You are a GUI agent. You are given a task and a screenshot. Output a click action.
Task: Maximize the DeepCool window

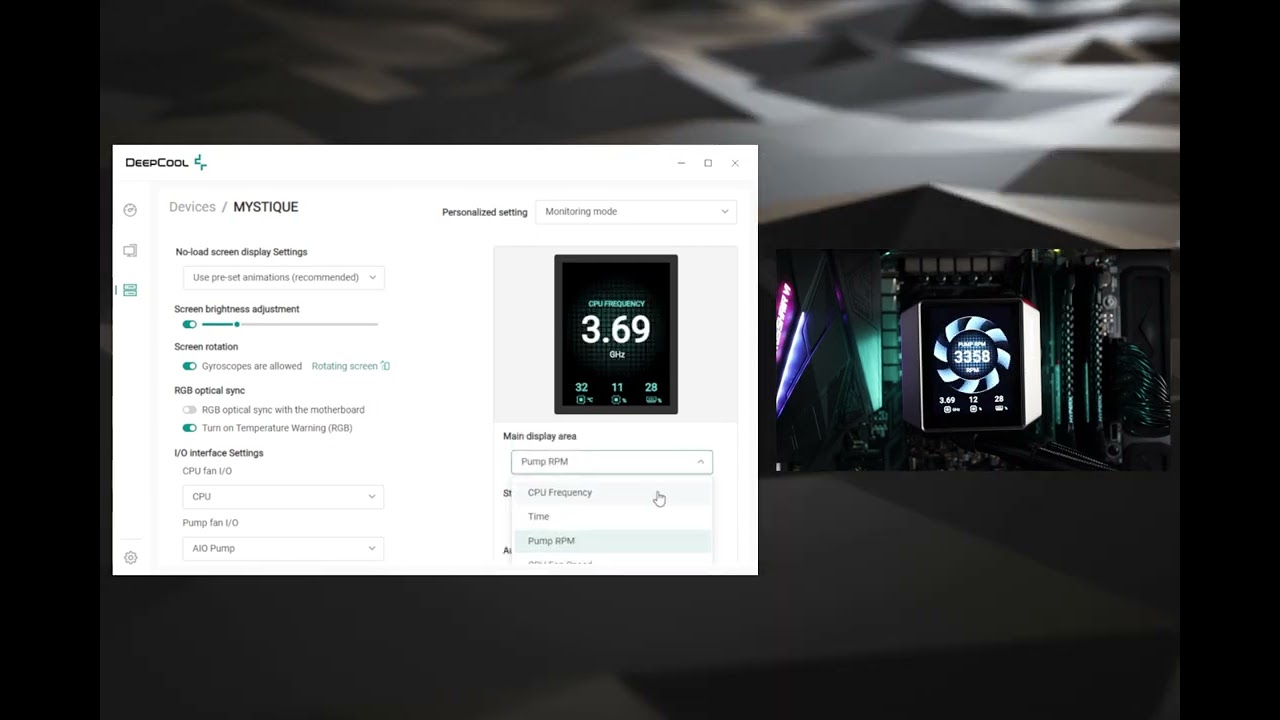click(708, 163)
